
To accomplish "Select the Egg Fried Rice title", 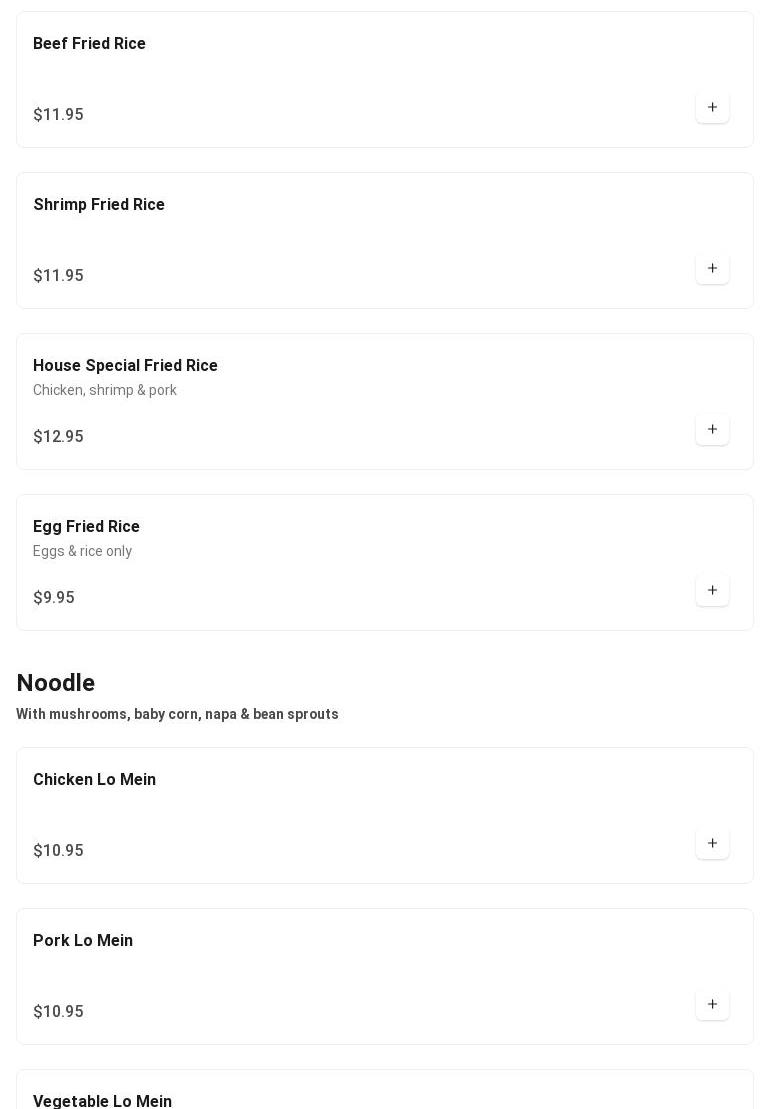I will tap(86, 527).
